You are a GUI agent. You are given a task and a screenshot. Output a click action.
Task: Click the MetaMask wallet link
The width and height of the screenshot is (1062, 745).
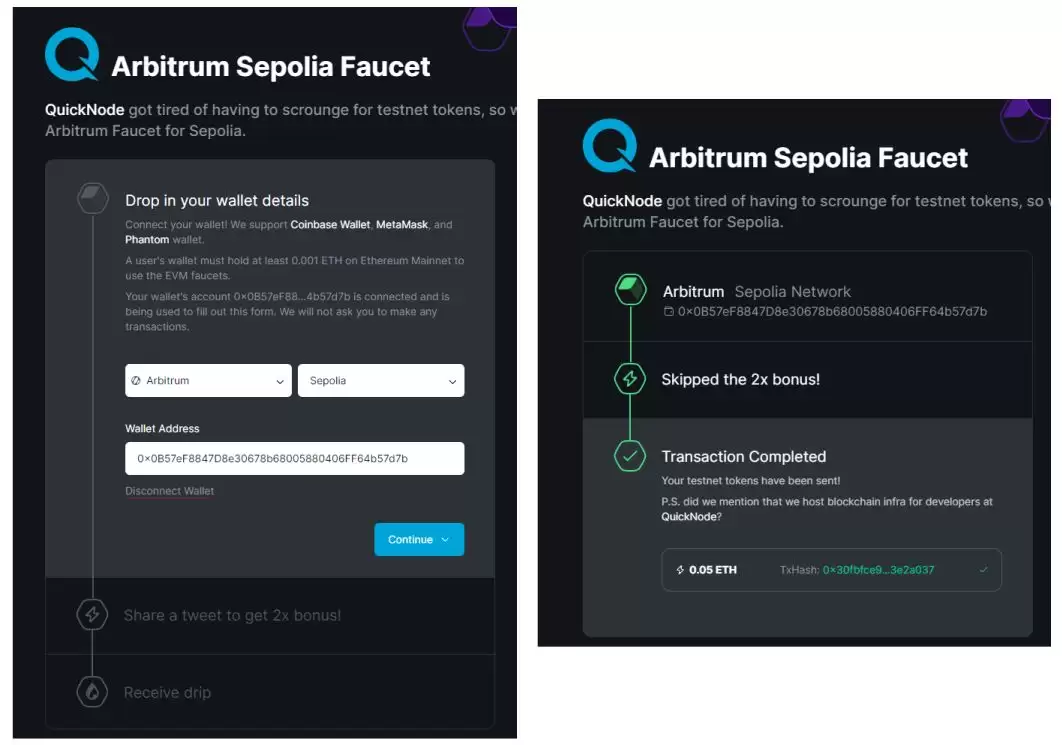[402, 225]
